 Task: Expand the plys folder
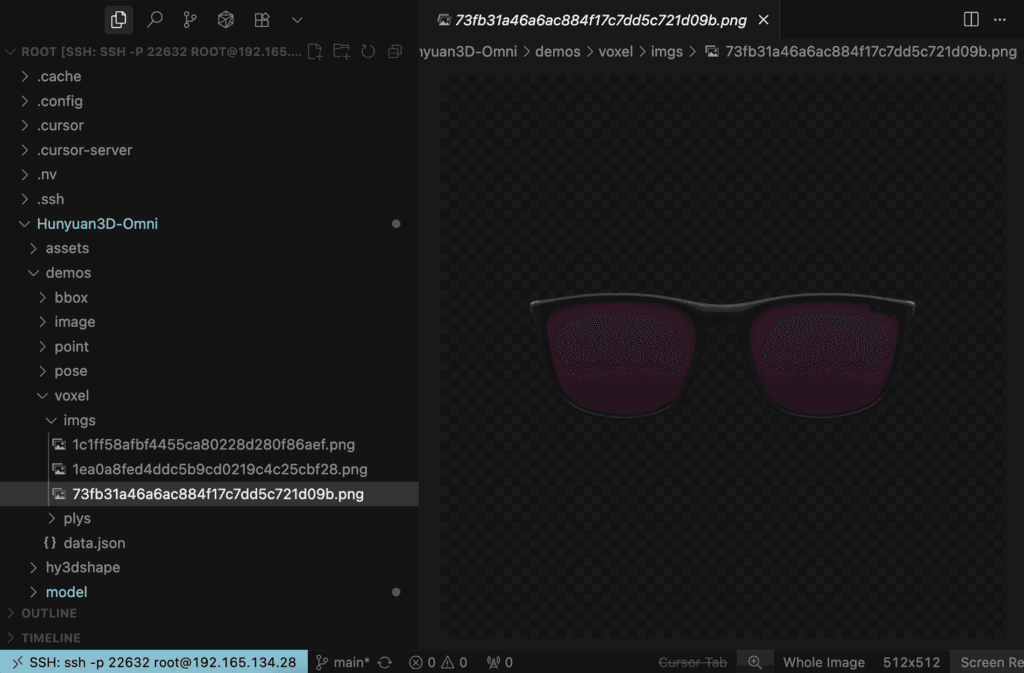(x=76, y=518)
